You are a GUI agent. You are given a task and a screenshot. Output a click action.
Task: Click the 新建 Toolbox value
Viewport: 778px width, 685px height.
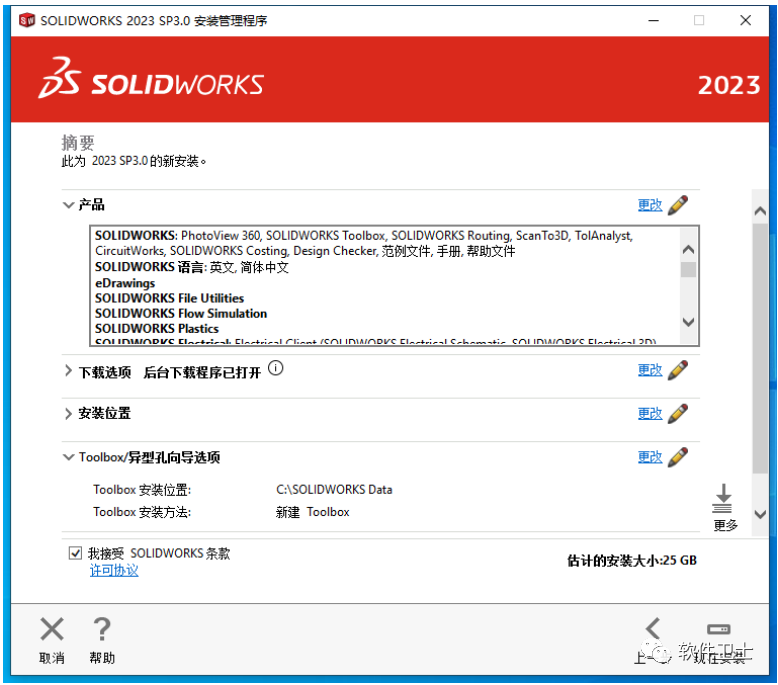(313, 512)
